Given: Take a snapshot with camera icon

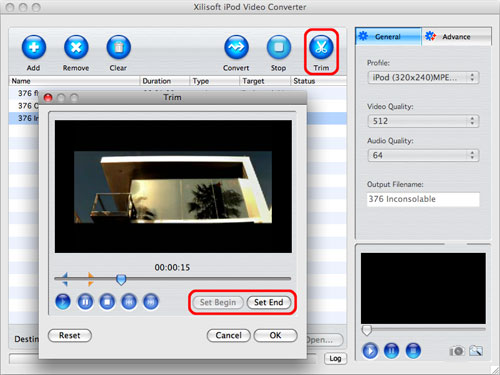Looking at the screenshot, I should click(456, 351).
